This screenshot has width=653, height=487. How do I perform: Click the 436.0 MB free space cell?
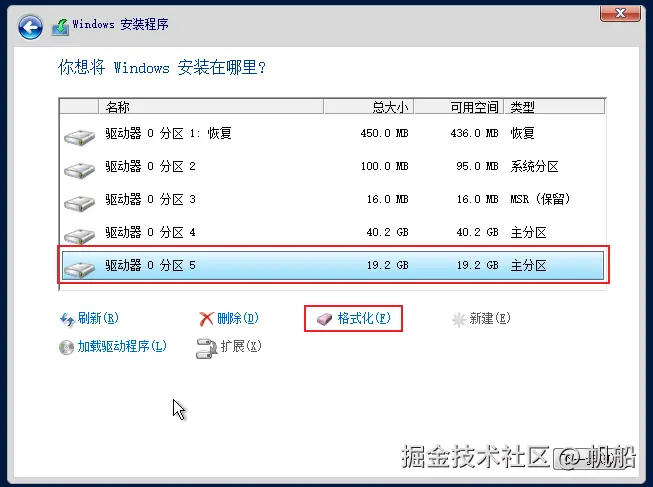pyautogui.click(x=474, y=133)
